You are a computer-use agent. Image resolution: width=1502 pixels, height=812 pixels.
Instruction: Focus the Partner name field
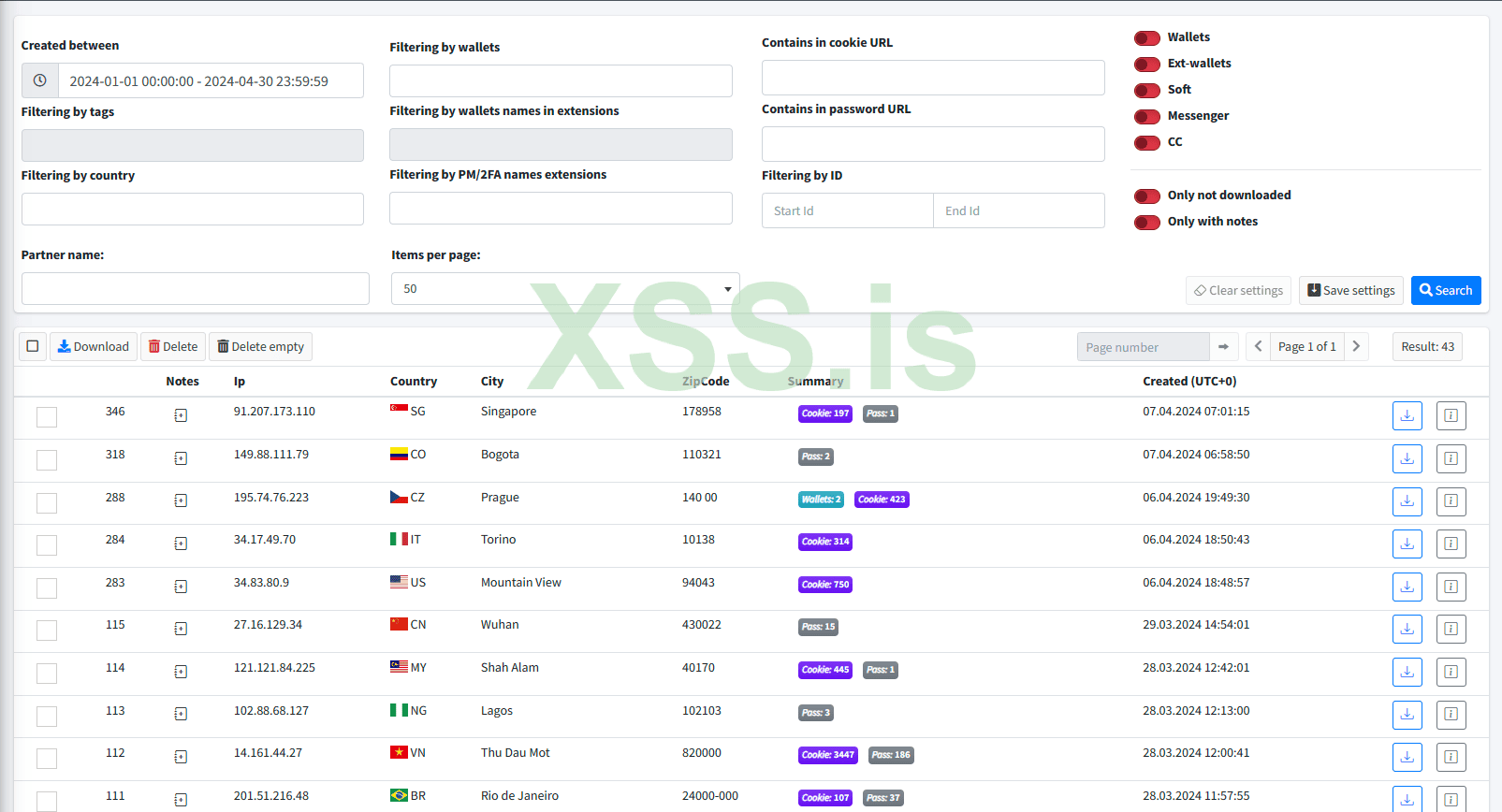tap(196, 288)
